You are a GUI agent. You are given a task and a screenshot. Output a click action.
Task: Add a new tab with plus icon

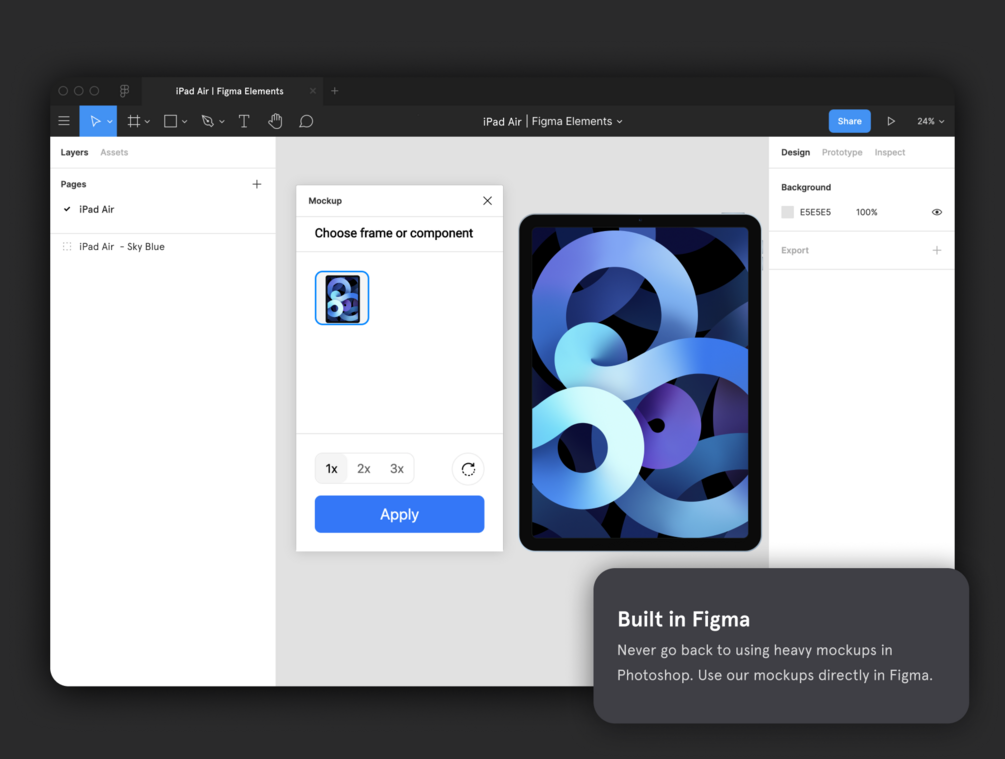(335, 91)
